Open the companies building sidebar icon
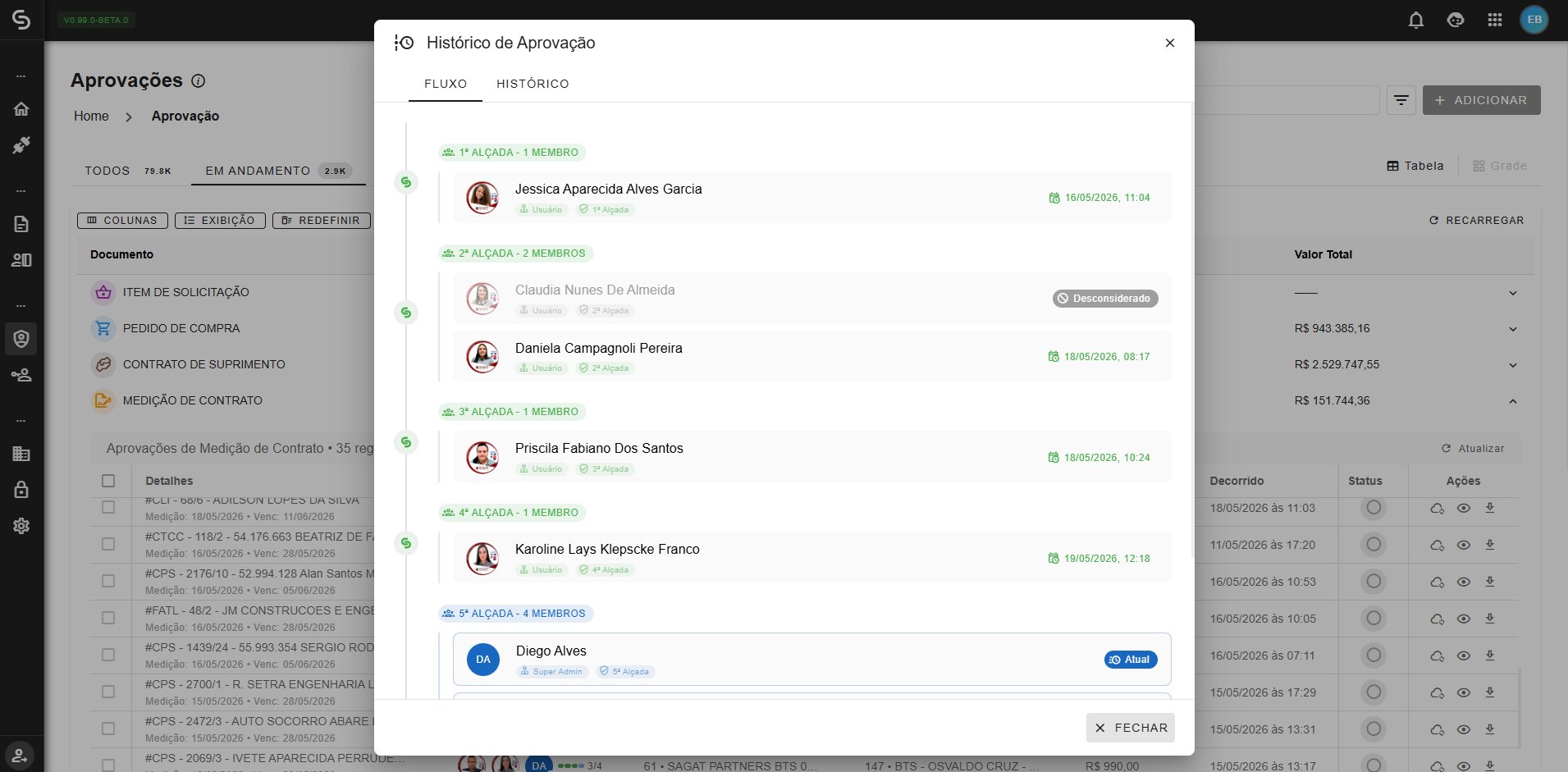Image resolution: width=1568 pixels, height=772 pixels. click(21, 454)
